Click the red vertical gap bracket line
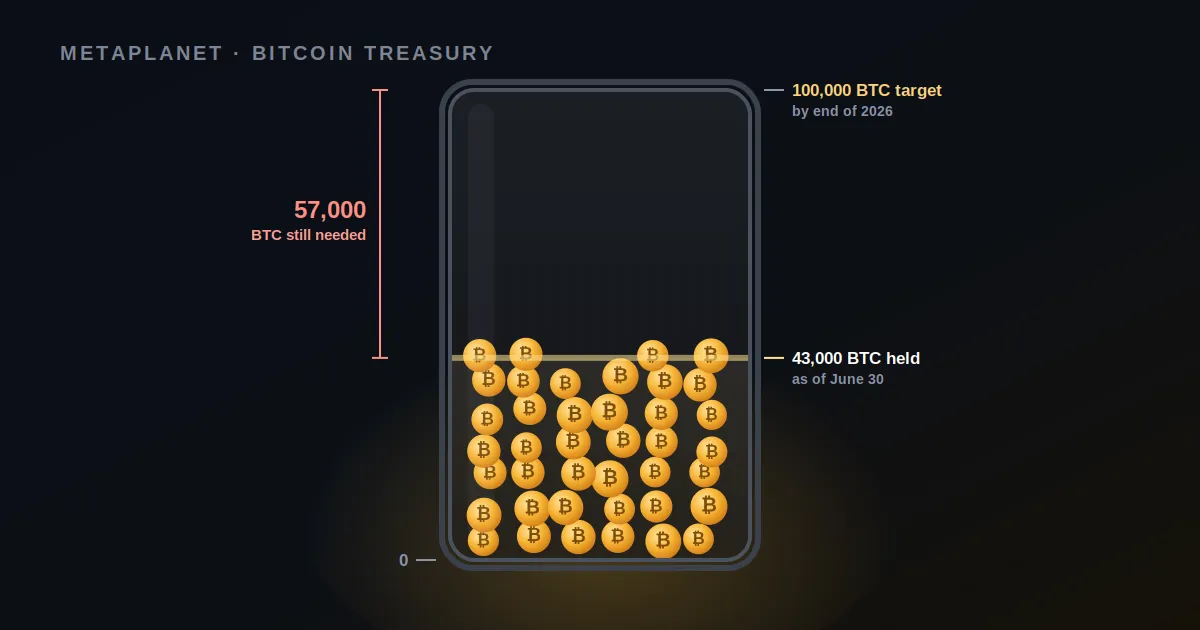 [380, 224]
